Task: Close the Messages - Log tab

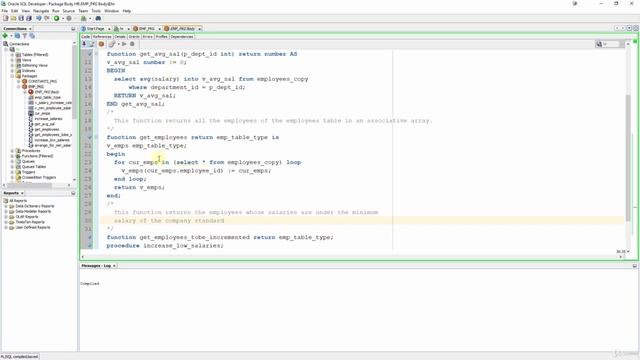Action: (114, 266)
